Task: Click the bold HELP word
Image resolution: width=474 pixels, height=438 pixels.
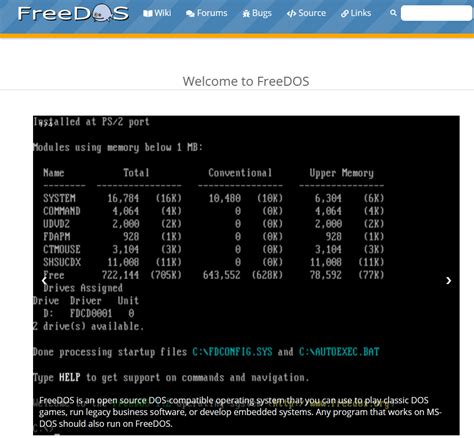Action: tap(70, 377)
